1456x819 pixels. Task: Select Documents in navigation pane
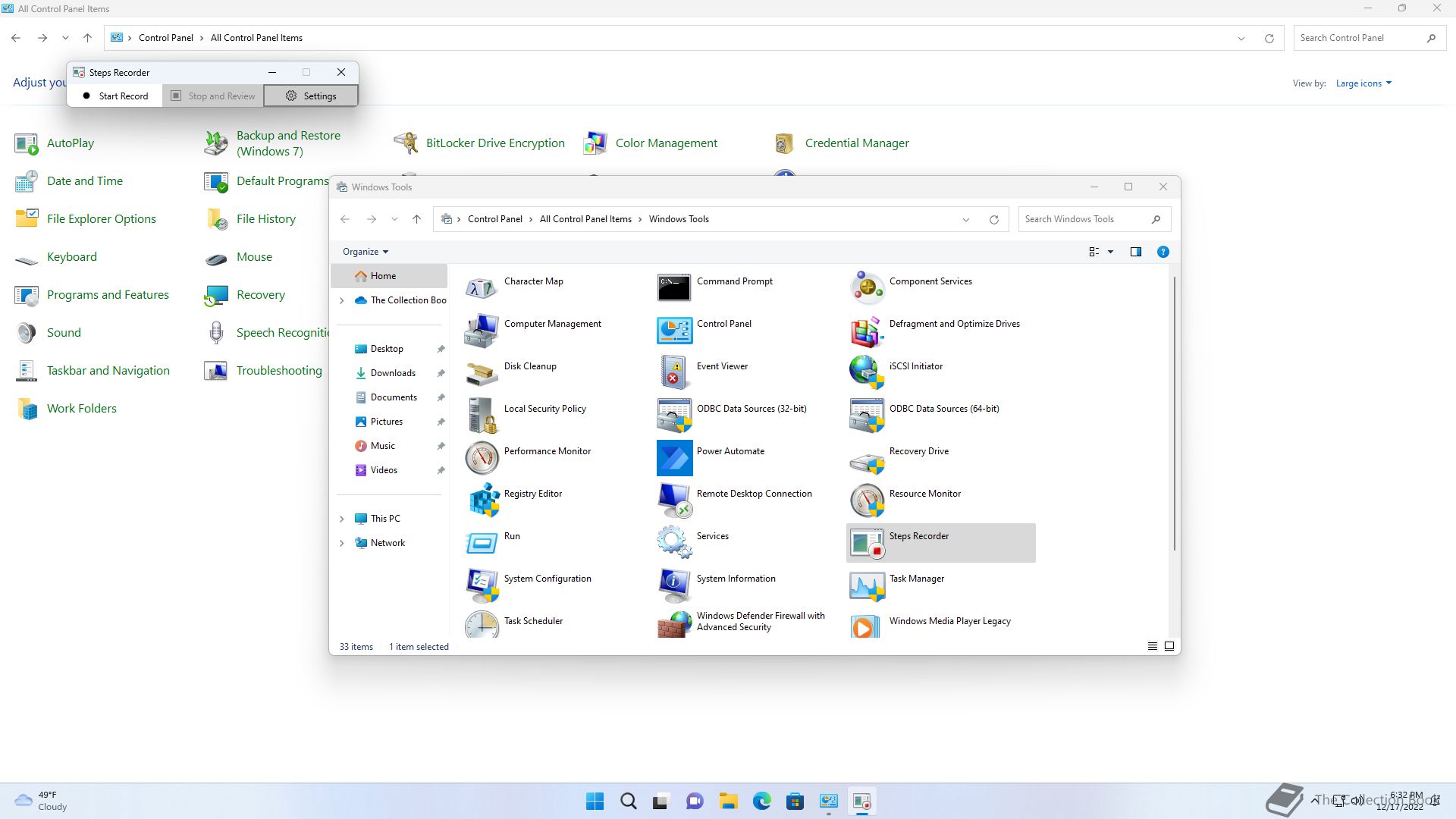tap(389, 397)
